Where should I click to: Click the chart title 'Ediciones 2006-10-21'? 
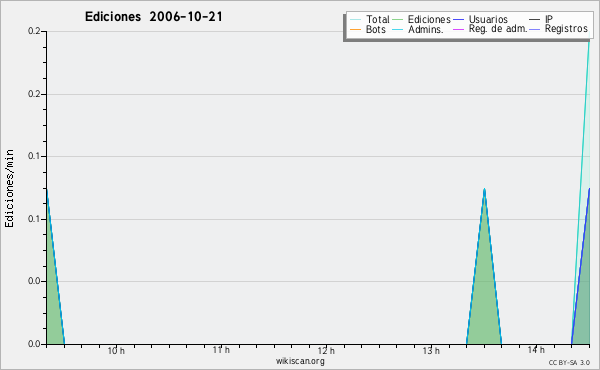[153, 17]
